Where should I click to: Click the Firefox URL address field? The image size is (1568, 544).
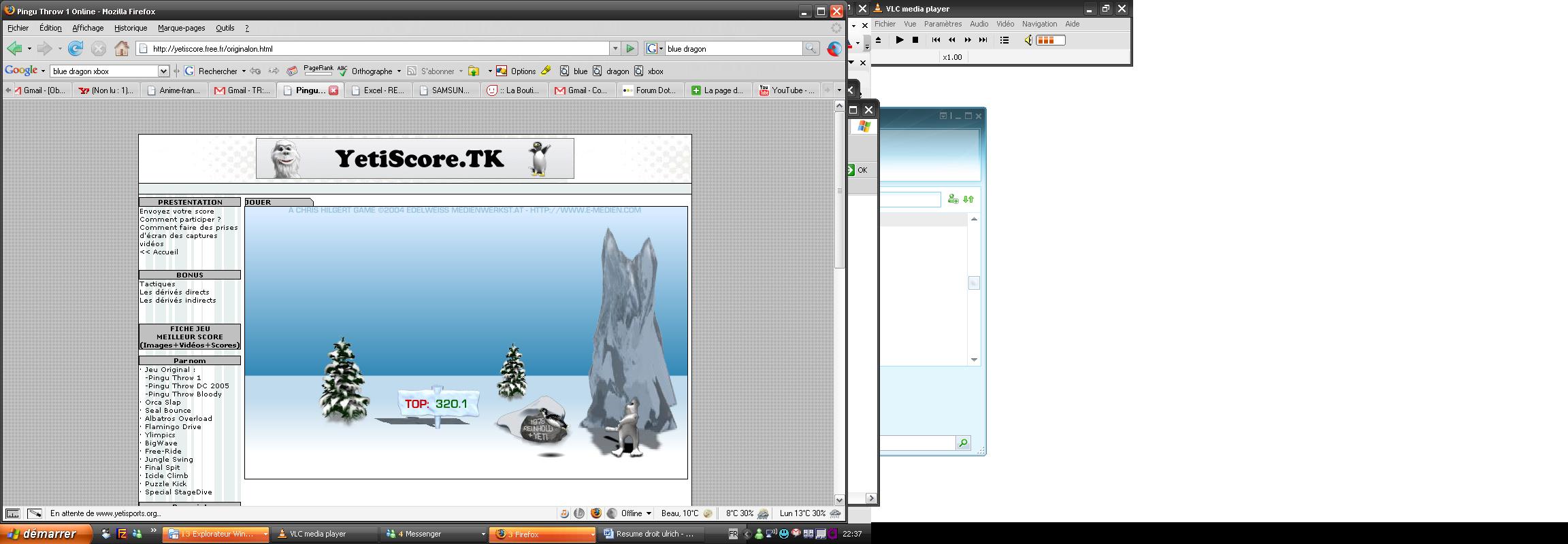[x=374, y=48]
